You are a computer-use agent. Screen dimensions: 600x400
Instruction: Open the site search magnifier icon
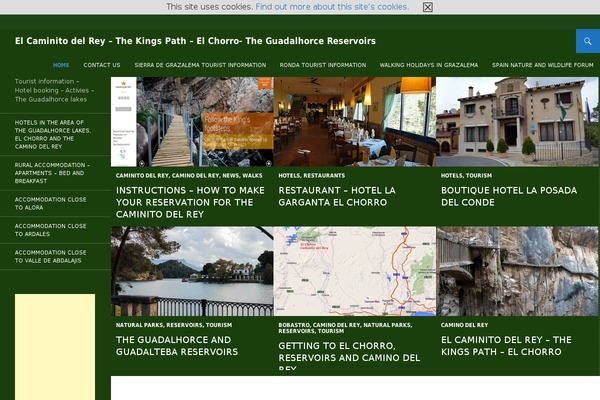tap(588, 41)
